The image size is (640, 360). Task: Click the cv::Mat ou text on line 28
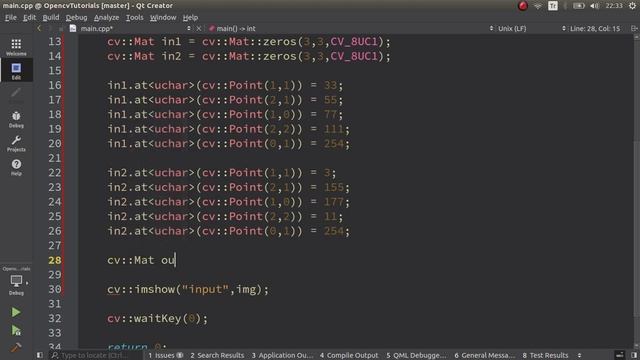141,260
